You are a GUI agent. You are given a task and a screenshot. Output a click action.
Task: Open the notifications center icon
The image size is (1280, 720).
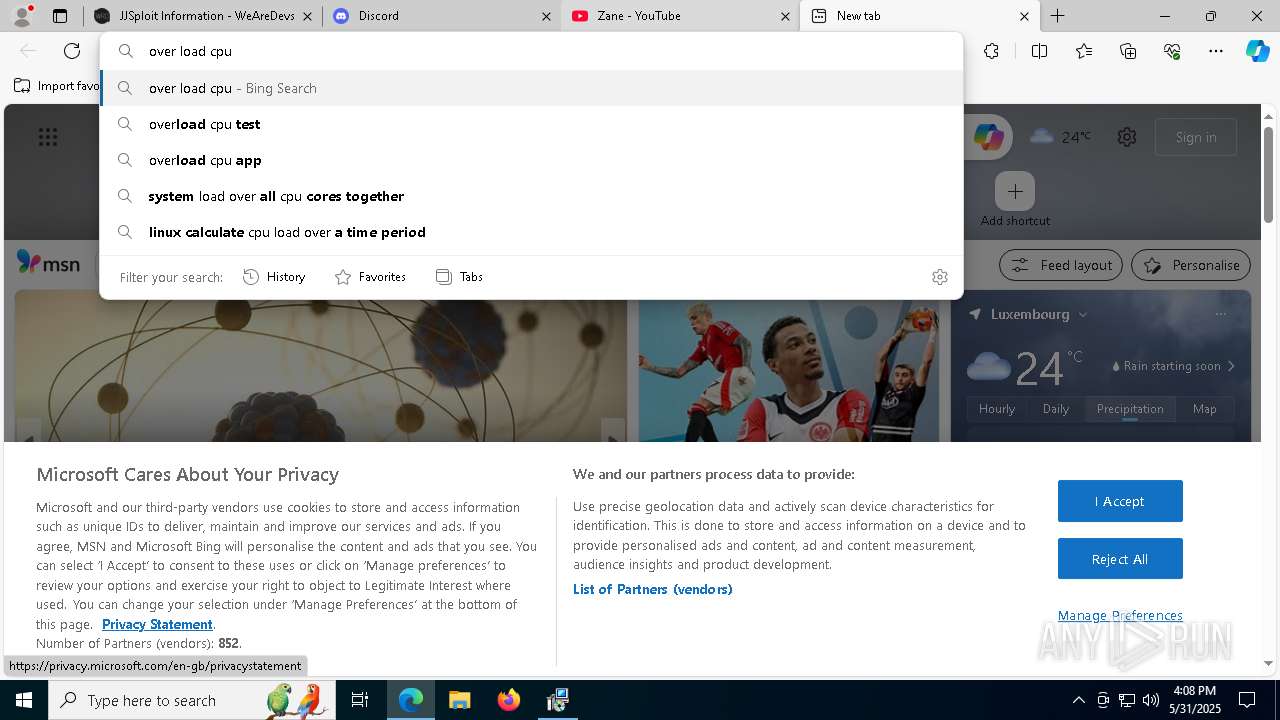(1247, 700)
